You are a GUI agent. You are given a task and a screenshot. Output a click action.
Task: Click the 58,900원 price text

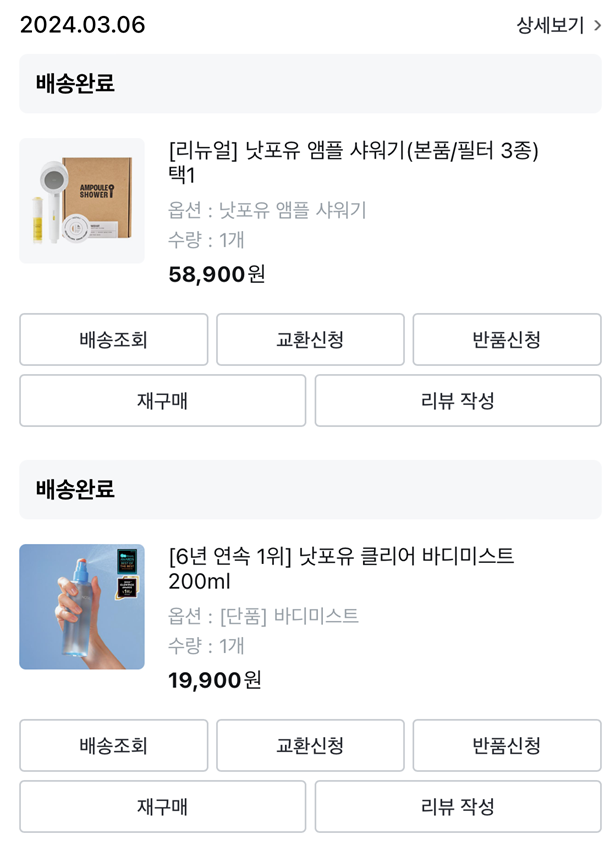[x=217, y=274]
